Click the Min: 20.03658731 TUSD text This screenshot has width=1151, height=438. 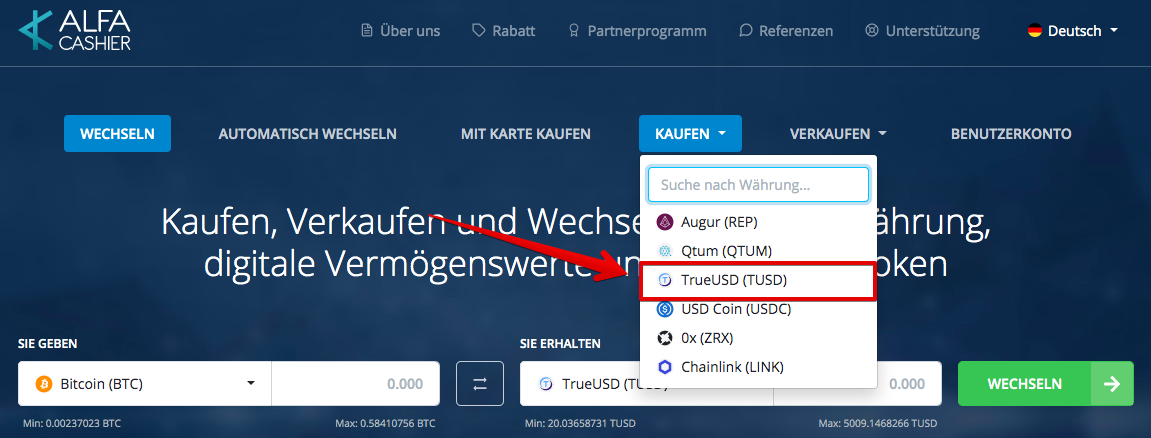[x=581, y=423]
